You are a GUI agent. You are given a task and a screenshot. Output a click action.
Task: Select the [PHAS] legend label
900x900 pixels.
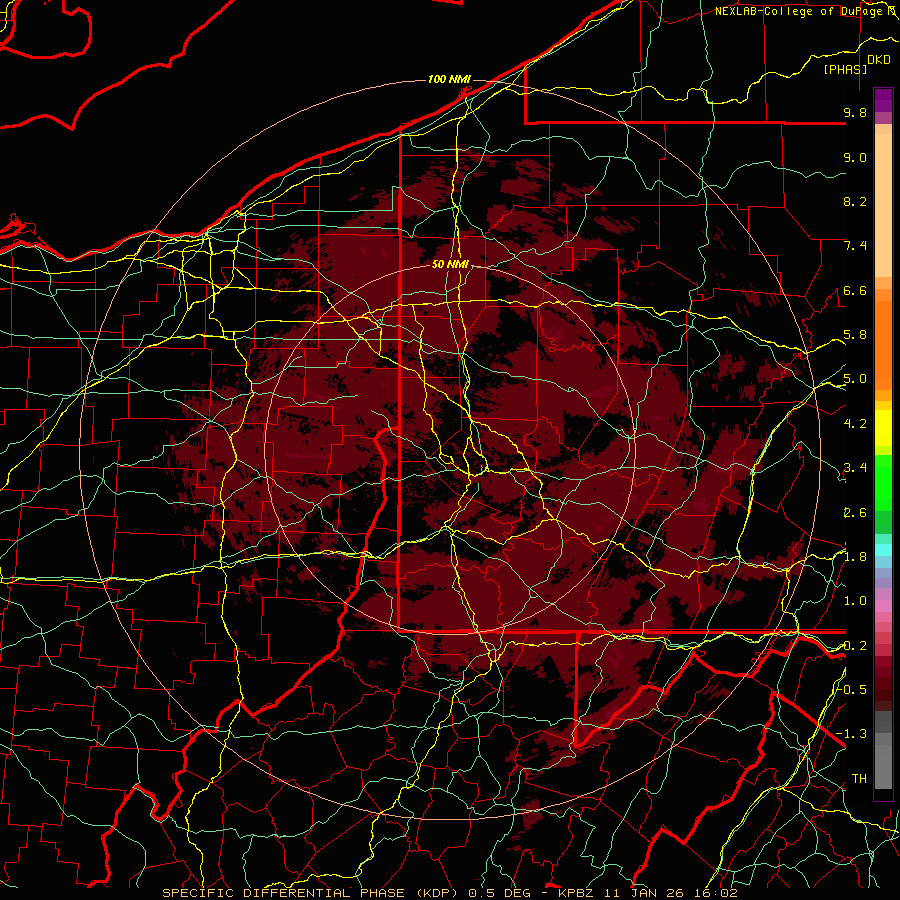tap(845, 70)
